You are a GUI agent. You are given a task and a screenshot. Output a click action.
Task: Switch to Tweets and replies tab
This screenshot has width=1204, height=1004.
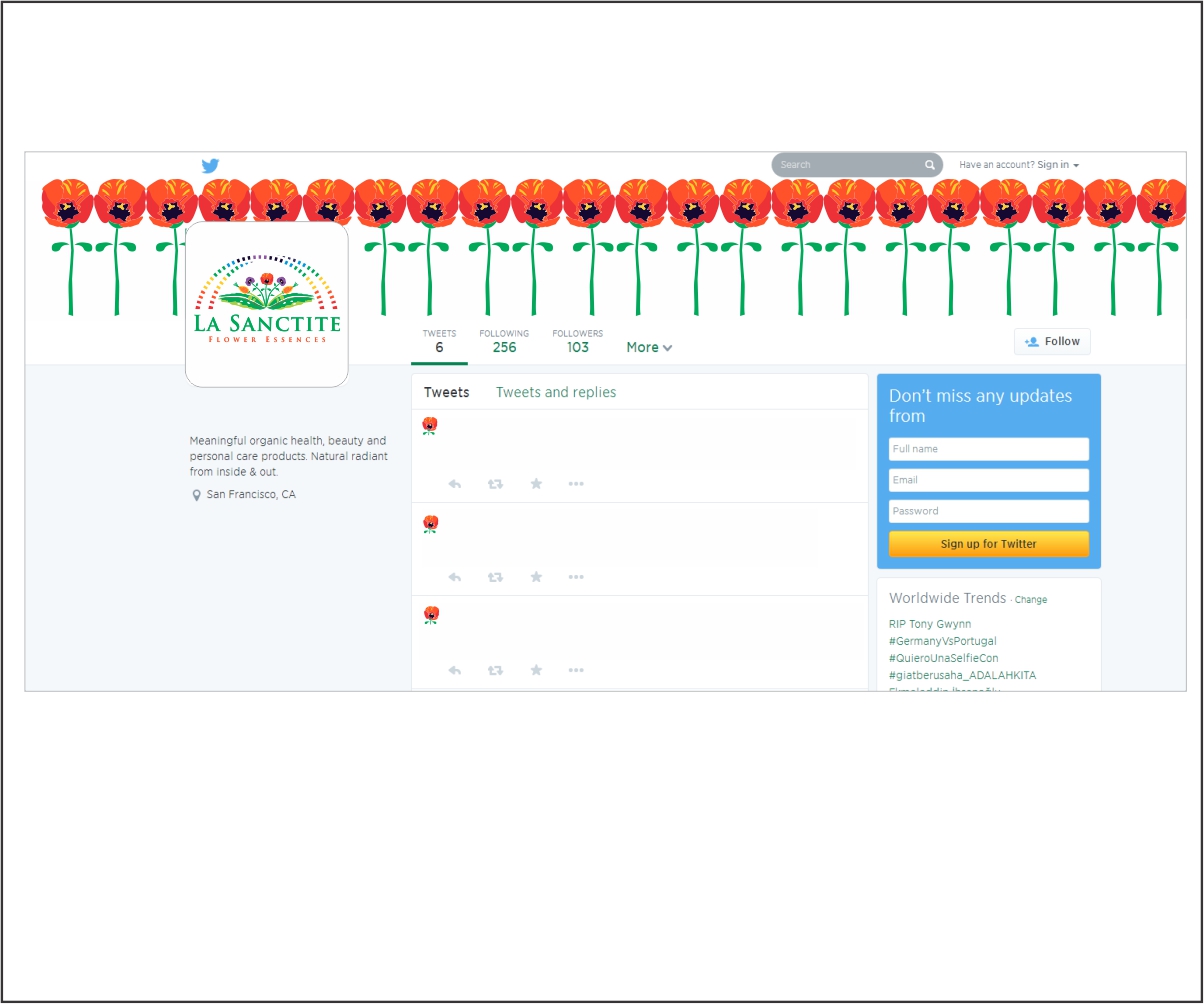tap(556, 392)
